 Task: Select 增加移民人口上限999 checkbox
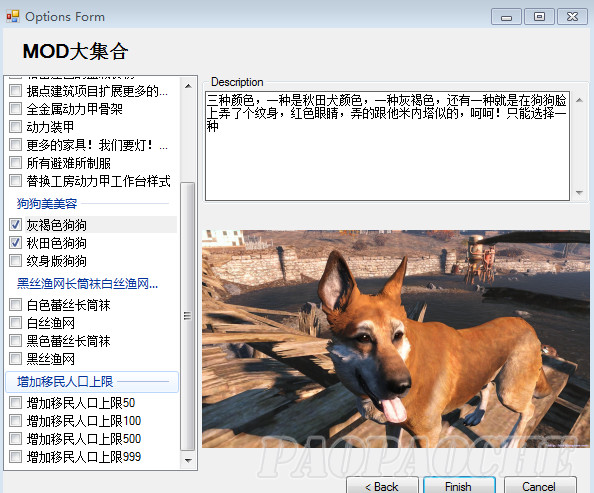click(x=16, y=457)
